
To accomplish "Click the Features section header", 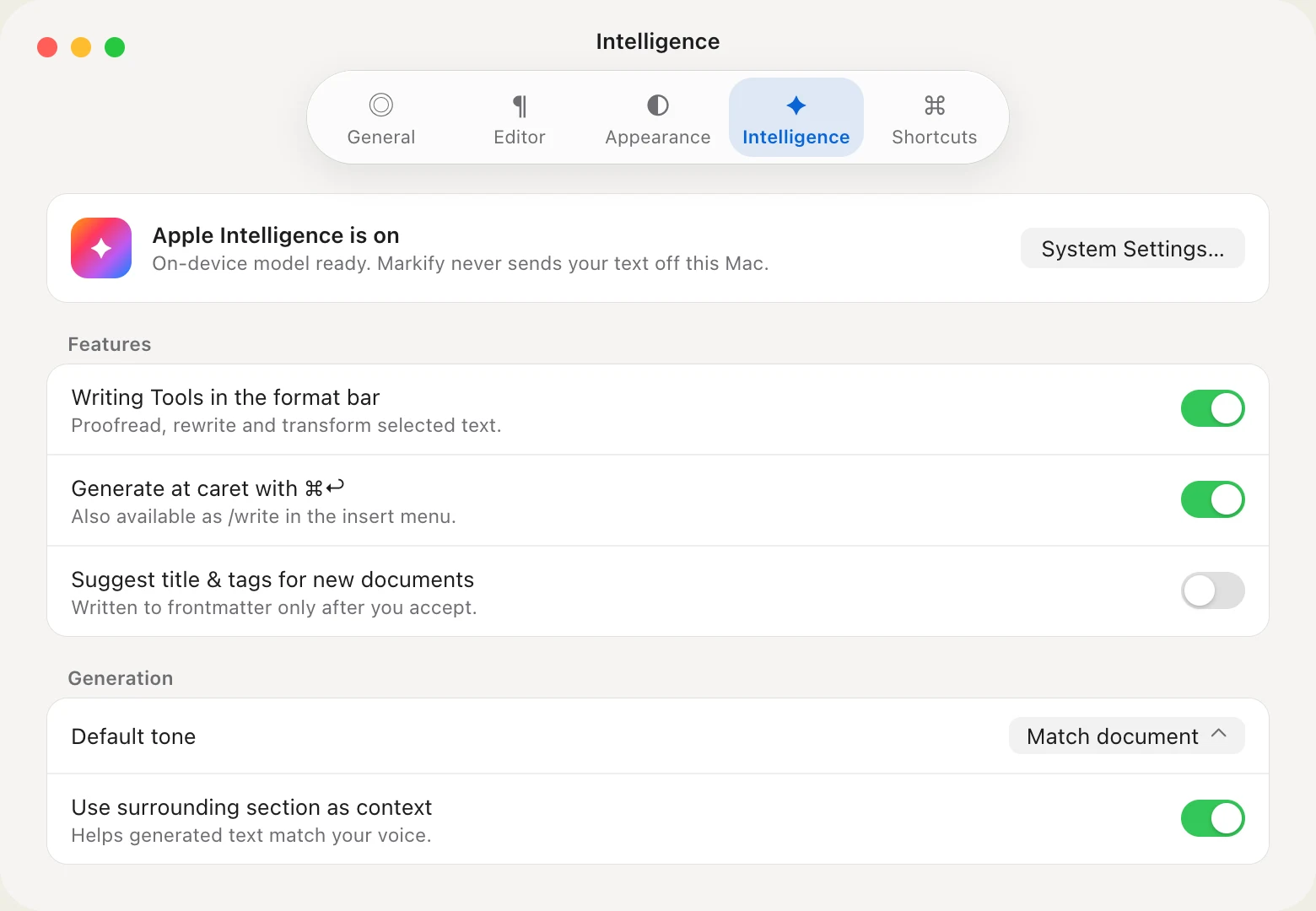I will [110, 344].
